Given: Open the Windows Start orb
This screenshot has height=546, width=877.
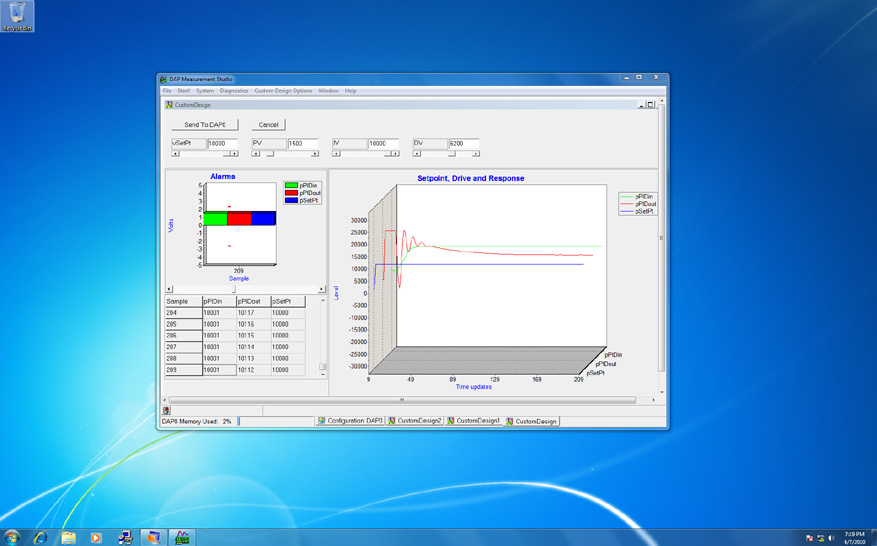Looking at the screenshot, I should tap(11, 538).
